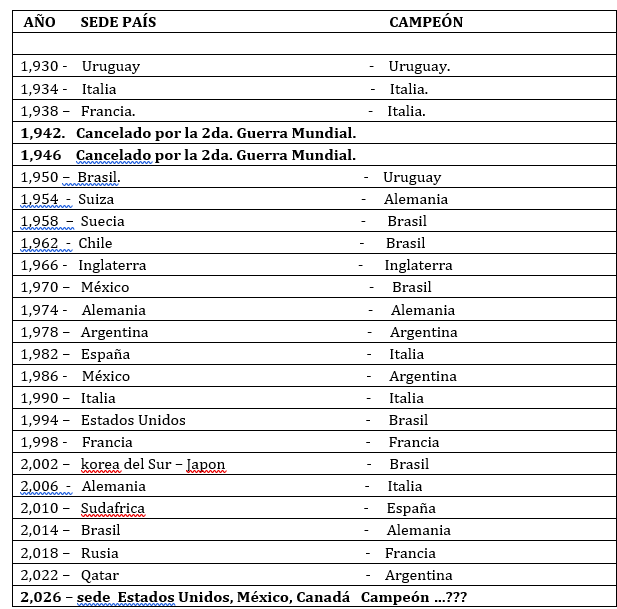Click champion Alemania in the 1,954 row
Viewport: 617px width, 609px height.
pyautogui.click(x=416, y=199)
